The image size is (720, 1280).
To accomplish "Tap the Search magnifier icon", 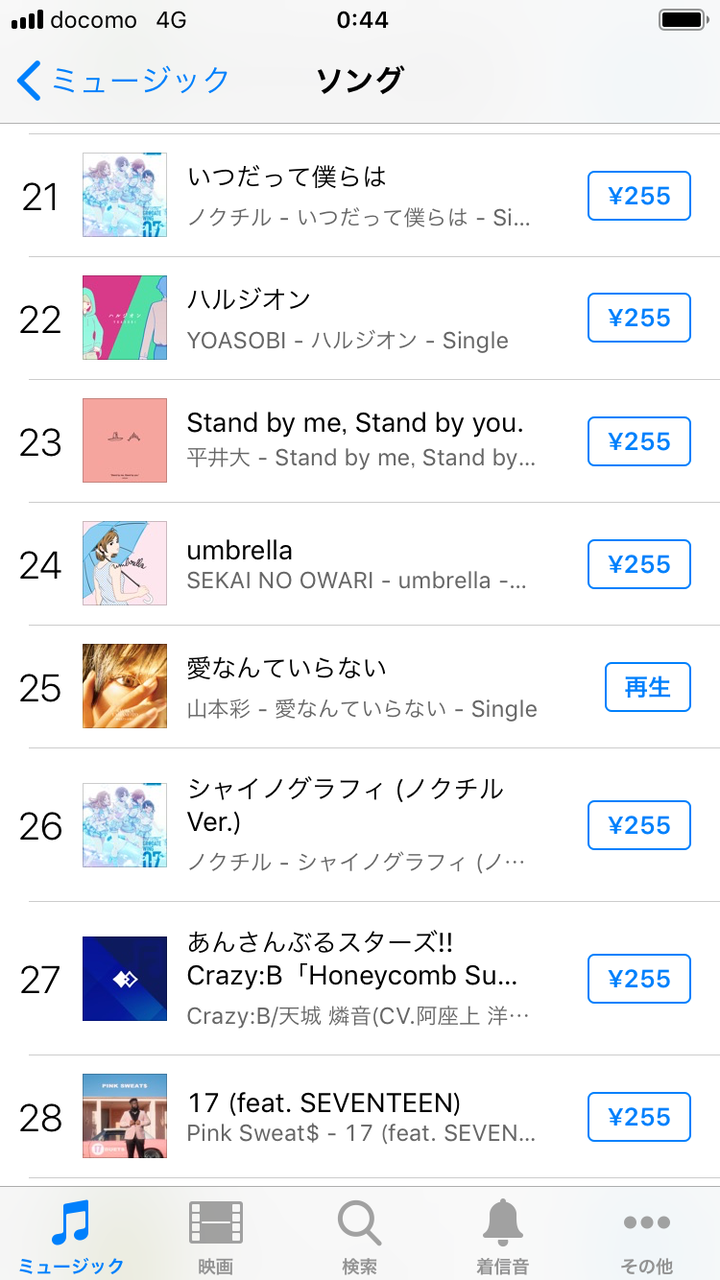I will pos(359,1222).
